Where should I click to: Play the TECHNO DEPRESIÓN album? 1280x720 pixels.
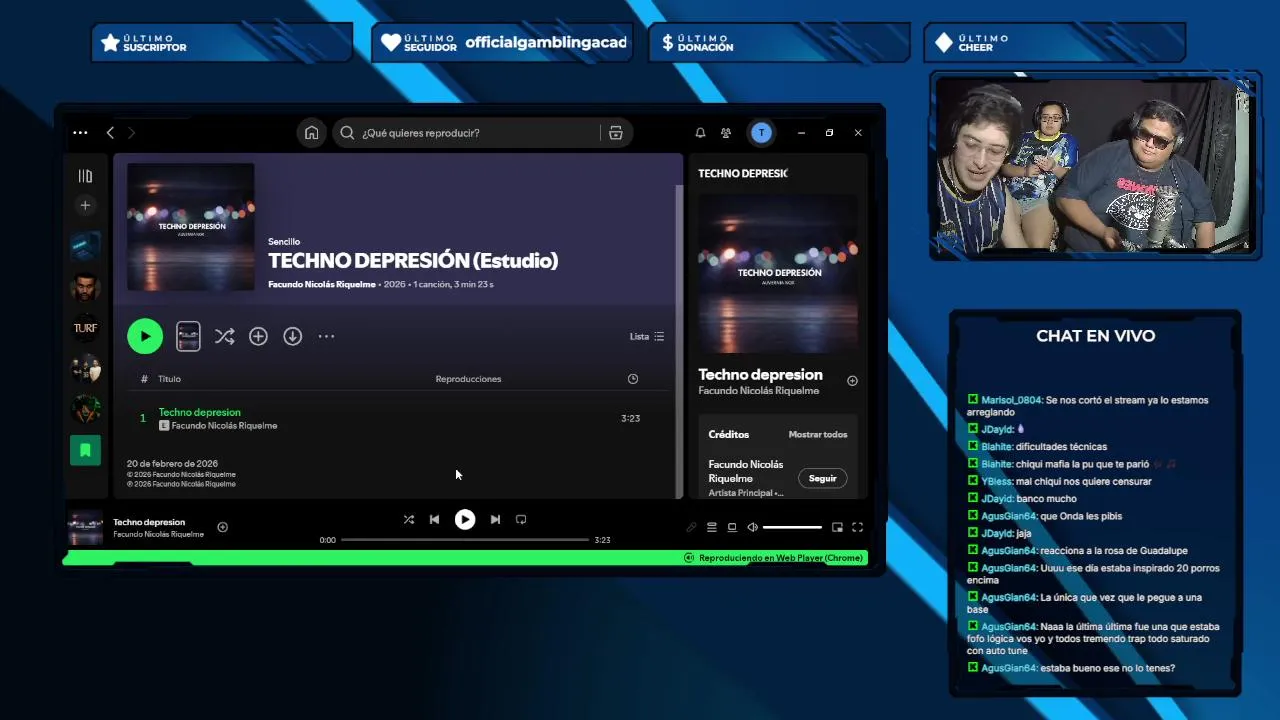click(x=145, y=336)
